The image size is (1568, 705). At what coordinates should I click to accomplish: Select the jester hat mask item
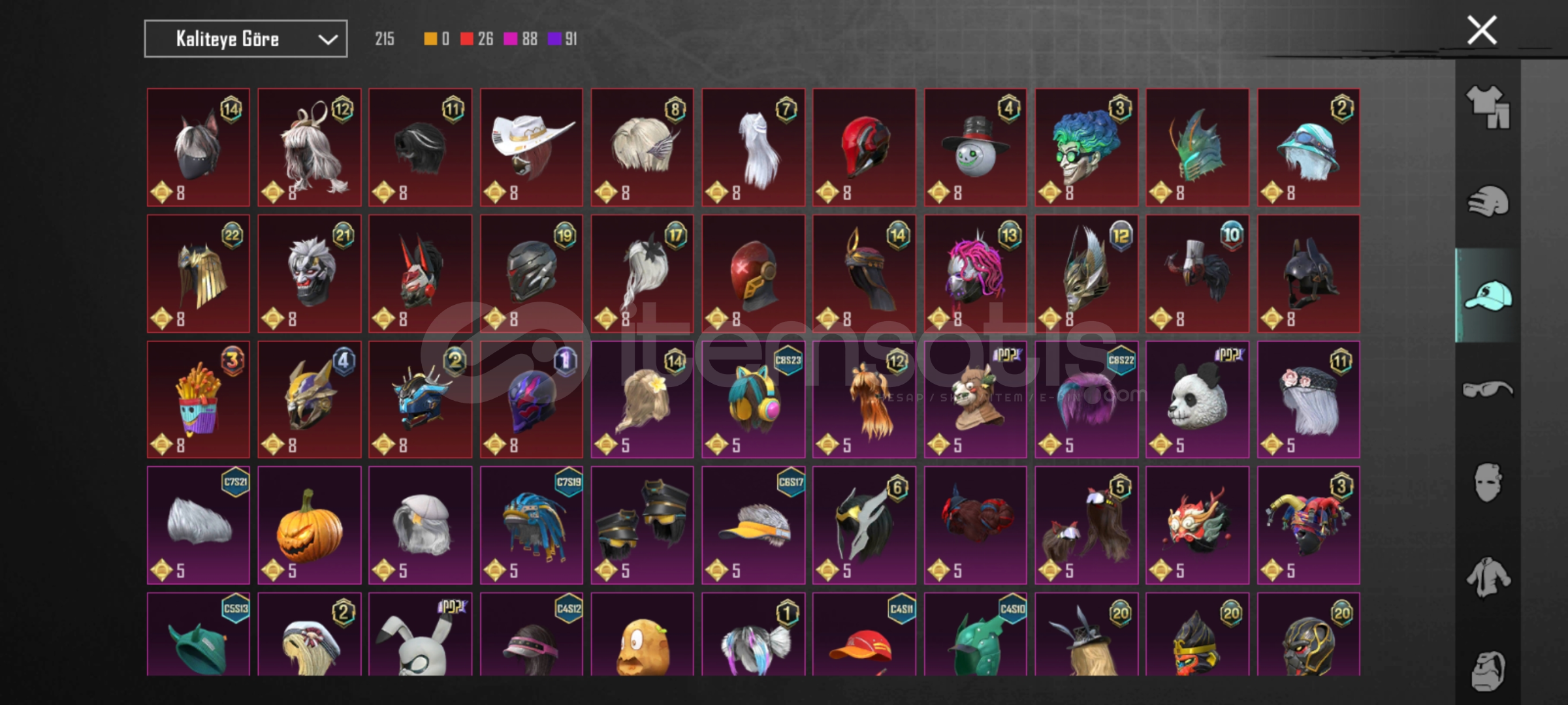(1309, 525)
